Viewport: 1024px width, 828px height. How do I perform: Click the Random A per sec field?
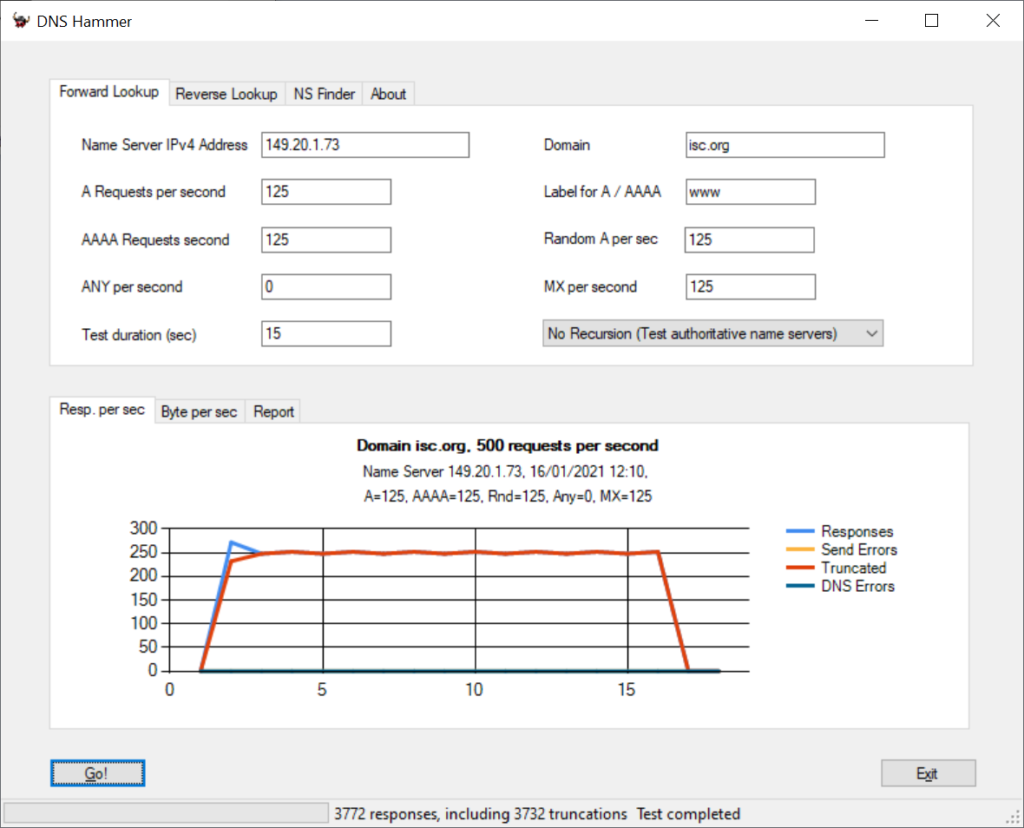[x=749, y=239]
